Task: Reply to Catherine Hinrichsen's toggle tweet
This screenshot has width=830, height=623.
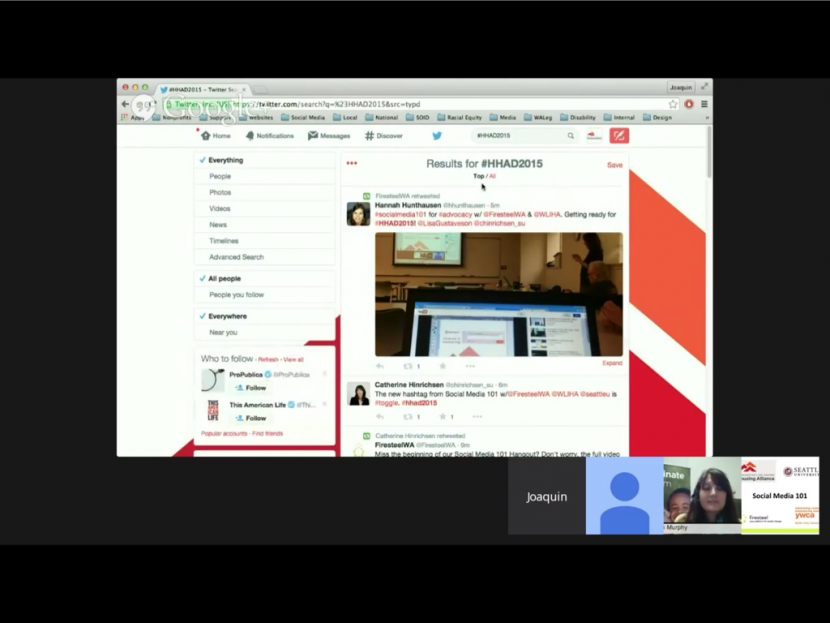Action: [380, 417]
